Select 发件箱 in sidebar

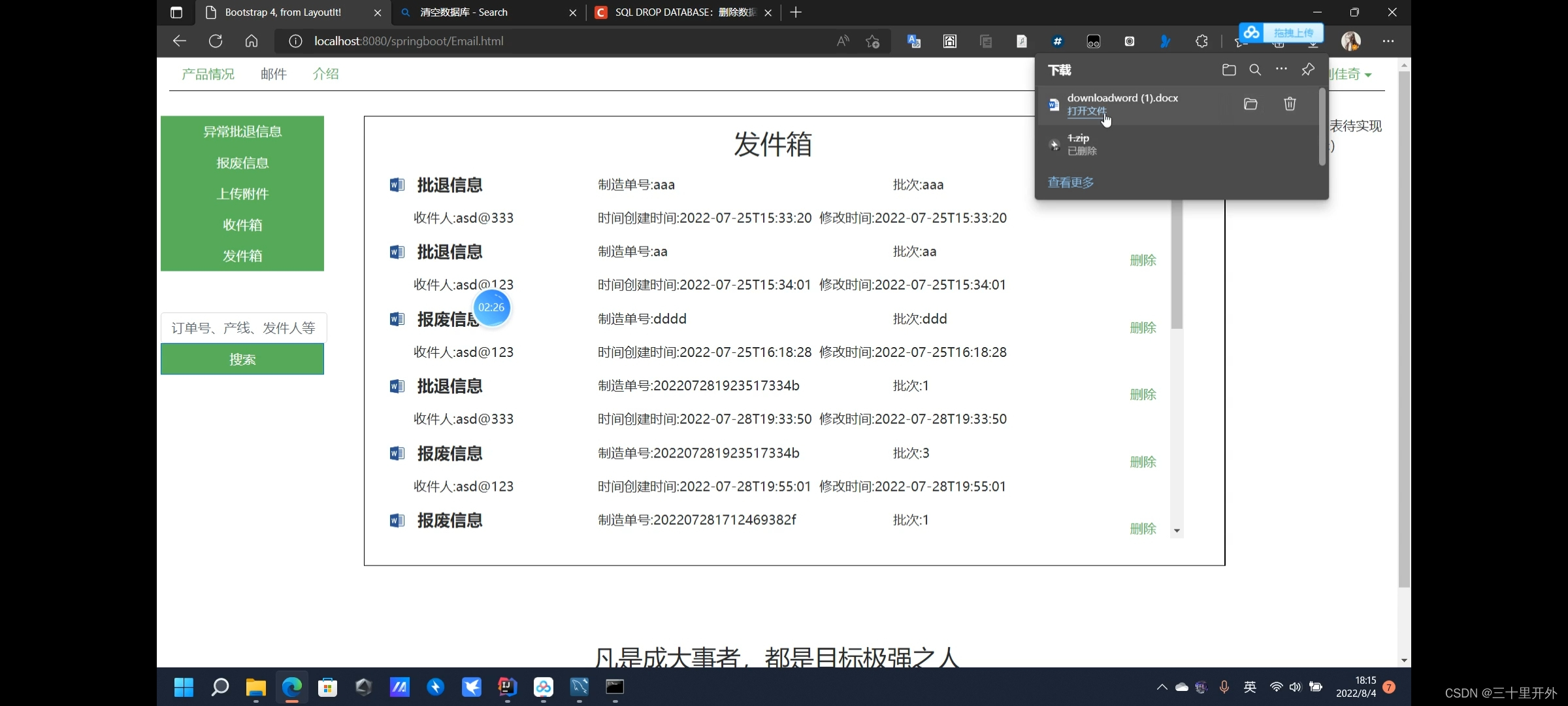(242, 256)
